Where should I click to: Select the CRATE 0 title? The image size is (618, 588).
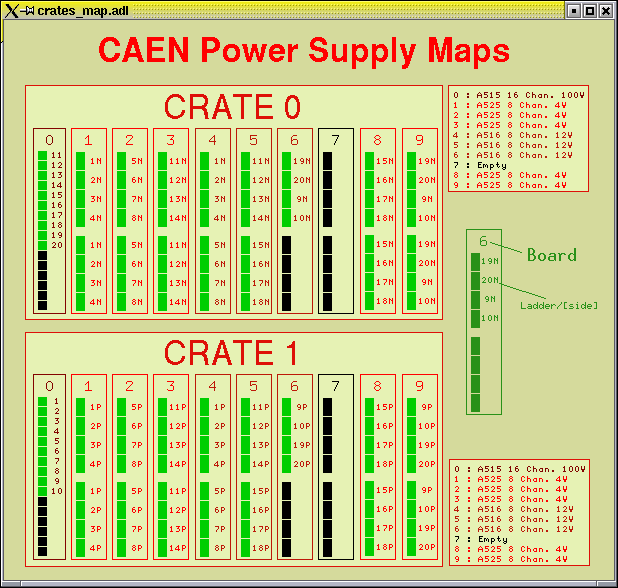tap(232, 107)
